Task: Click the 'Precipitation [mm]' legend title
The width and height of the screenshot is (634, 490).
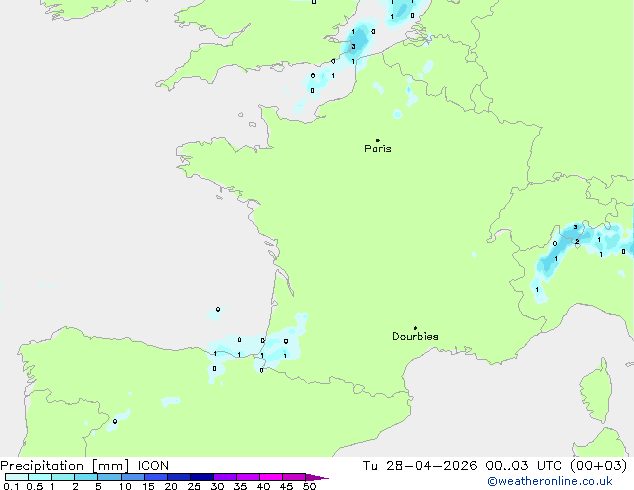Action: click(65, 466)
